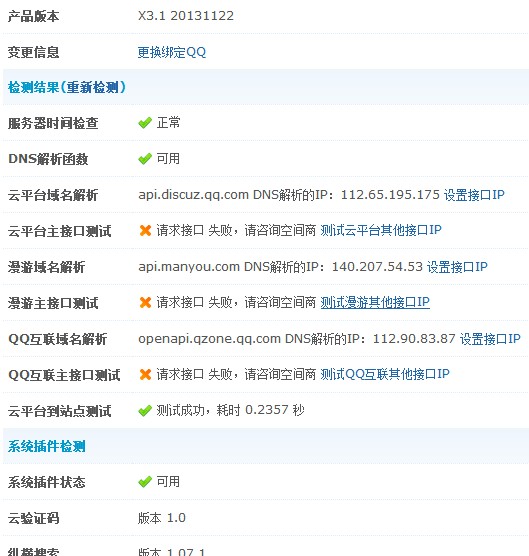Viewport: 529px width, 556px height.
Task: Click the 系统插件状态 label
Action: pos(46,483)
